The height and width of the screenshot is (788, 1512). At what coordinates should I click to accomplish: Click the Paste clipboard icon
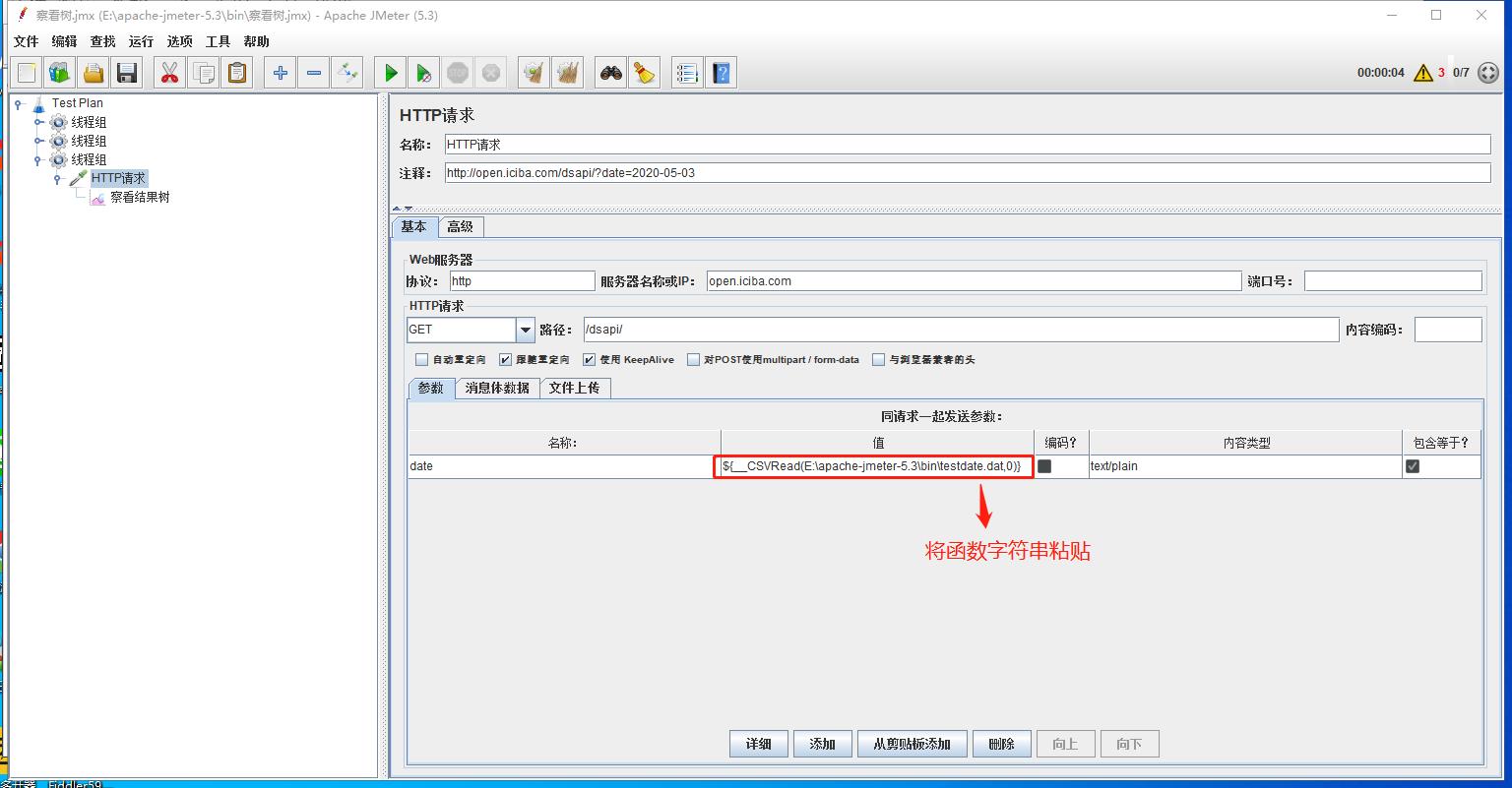click(237, 73)
